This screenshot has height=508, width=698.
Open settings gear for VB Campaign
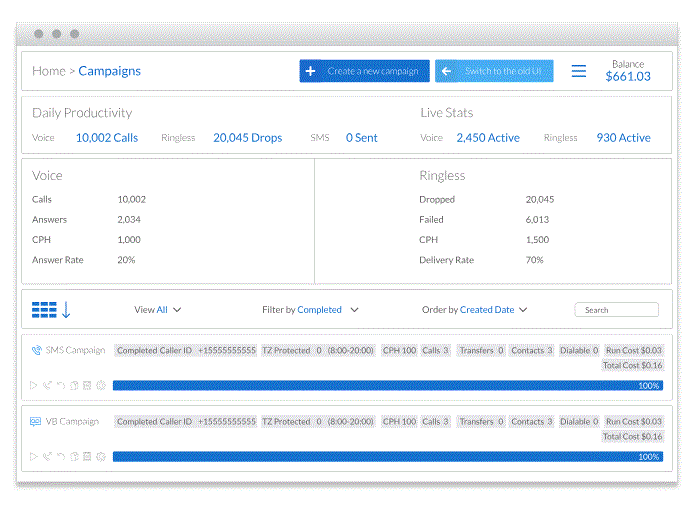click(x=101, y=456)
